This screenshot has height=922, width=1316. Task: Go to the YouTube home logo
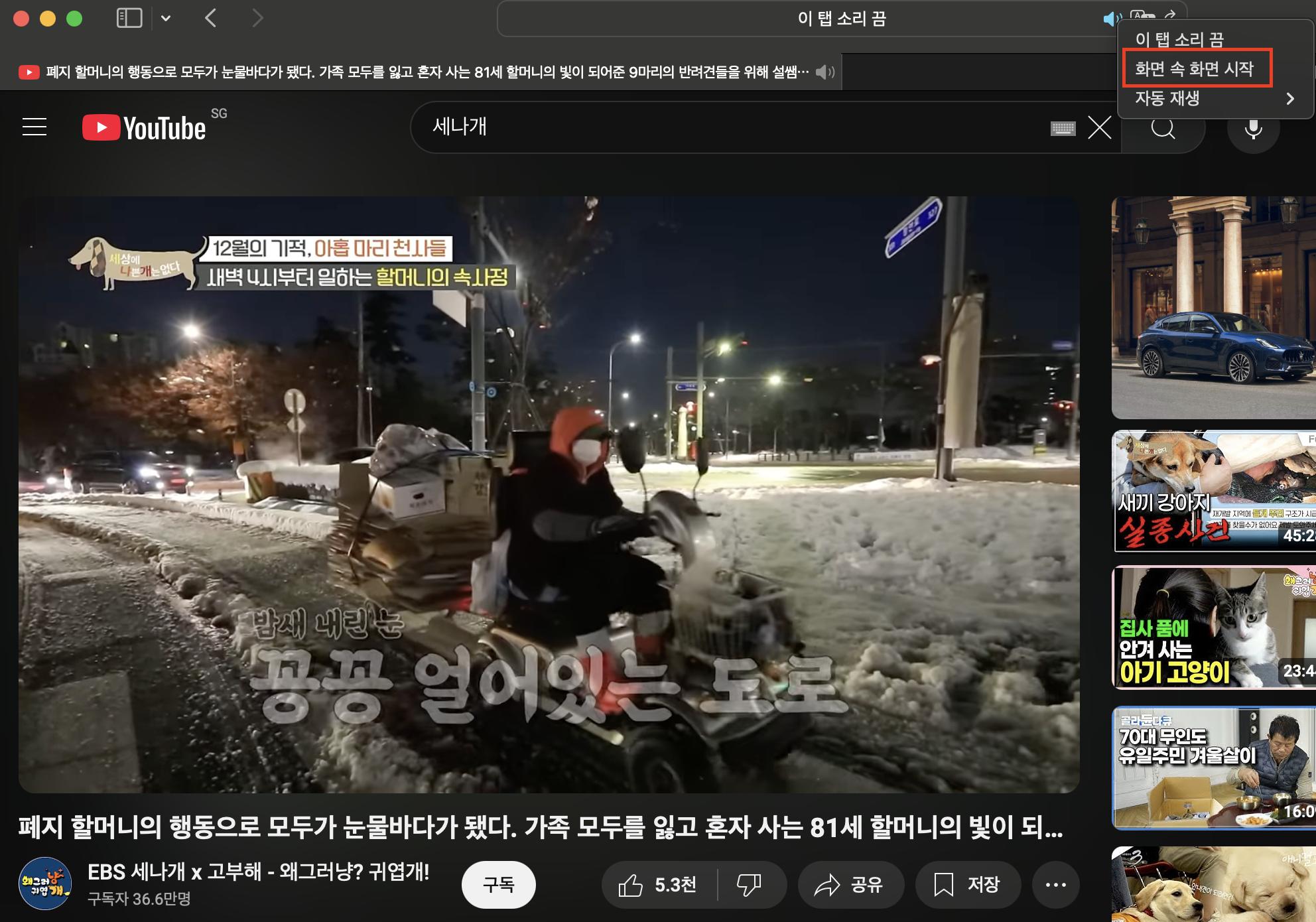(144, 127)
